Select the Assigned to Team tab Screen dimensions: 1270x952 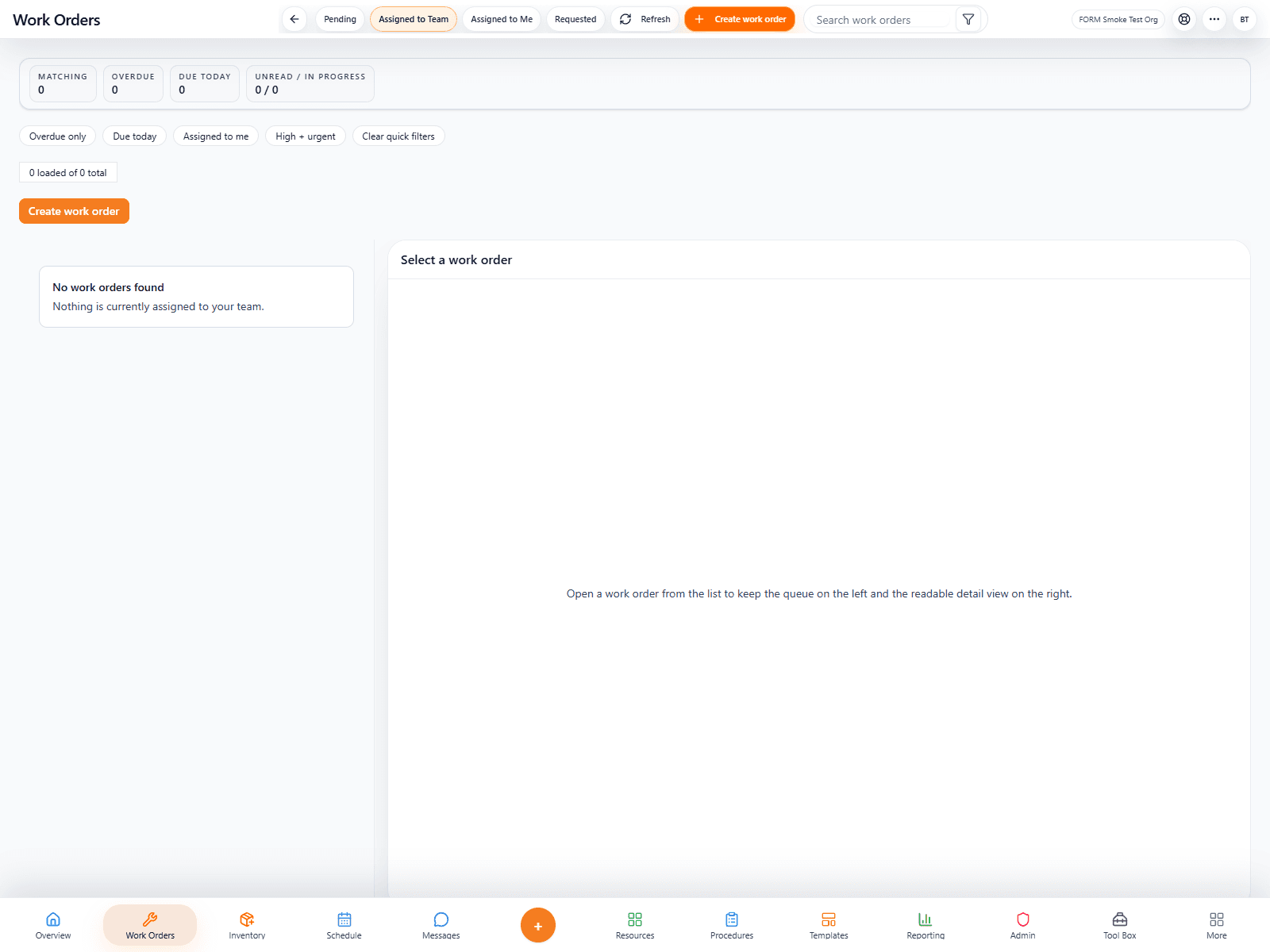click(x=414, y=19)
